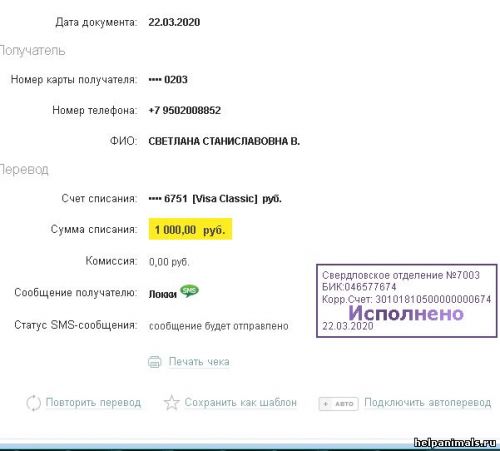Screen dimensions: 500x451
Task: Click the document date 22.03.2020
Action: (x=174, y=22)
